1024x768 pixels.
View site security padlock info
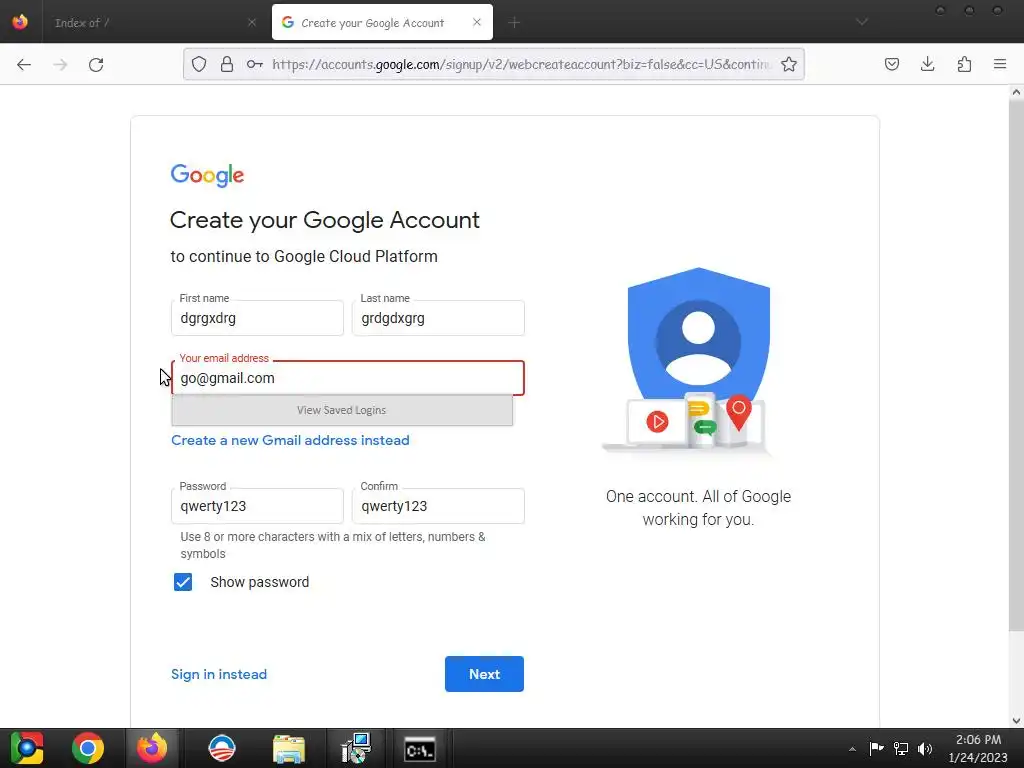tap(227, 64)
